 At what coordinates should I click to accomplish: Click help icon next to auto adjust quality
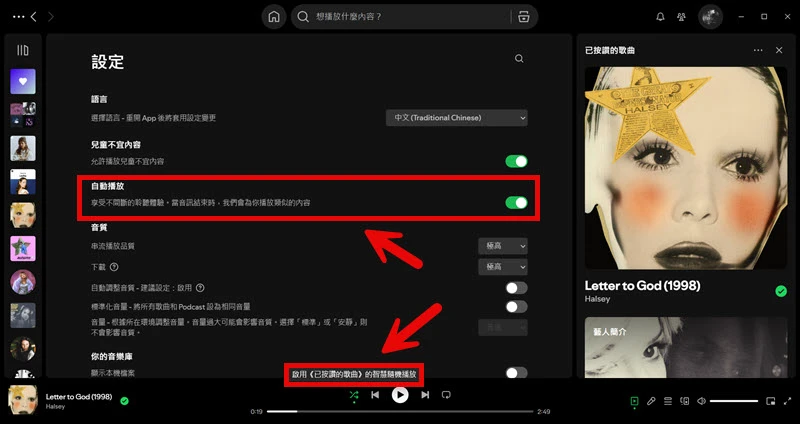tap(200, 288)
